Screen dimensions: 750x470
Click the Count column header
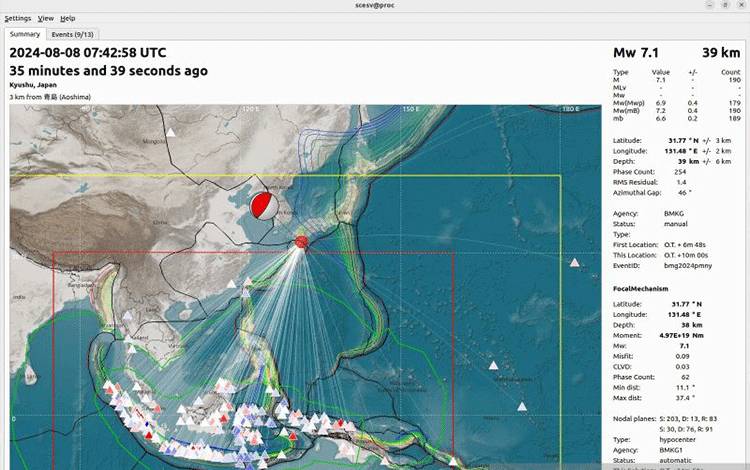(x=730, y=72)
